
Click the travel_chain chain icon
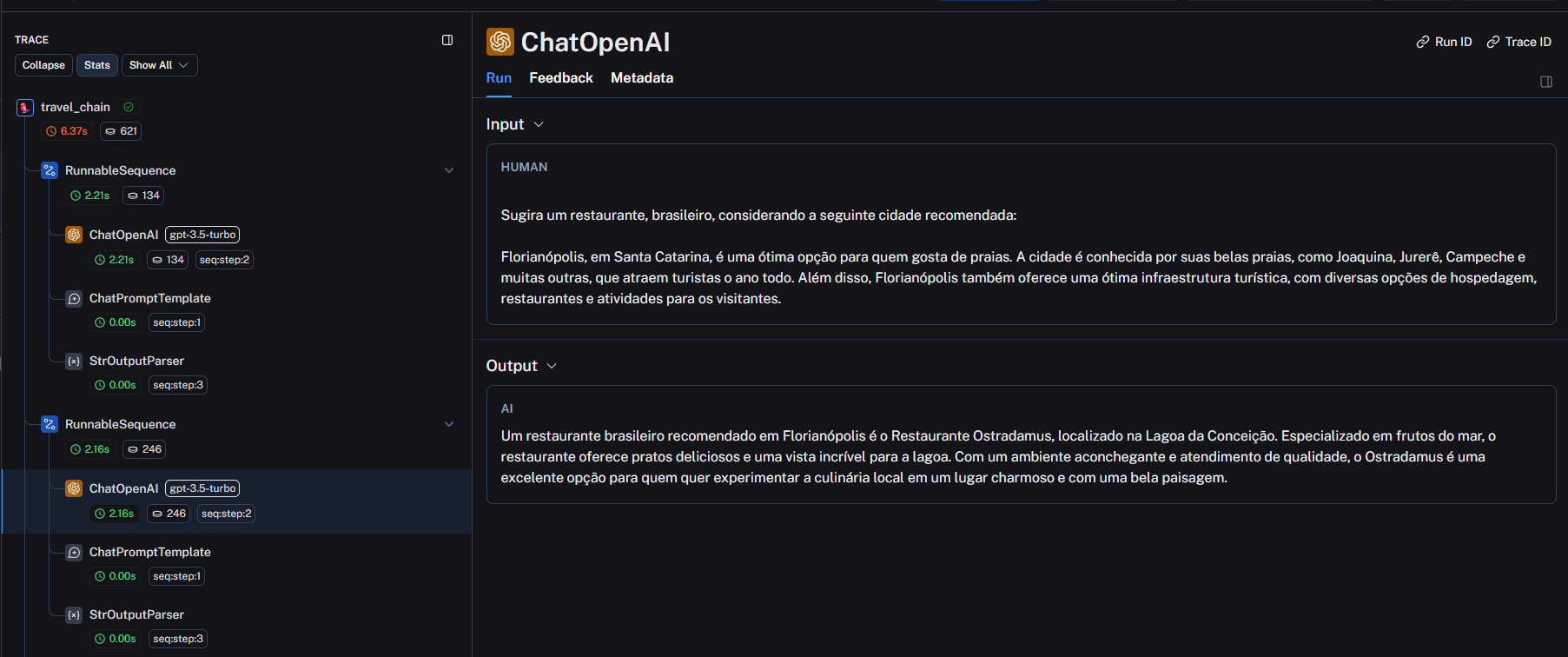25,108
